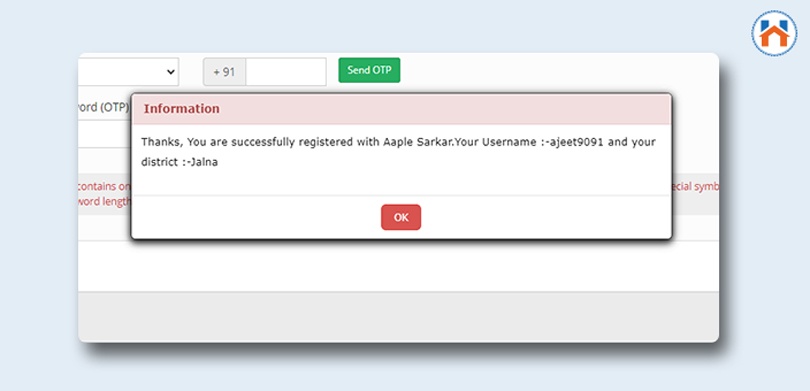
Task: Click the house logo icon
Action: coord(774,33)
